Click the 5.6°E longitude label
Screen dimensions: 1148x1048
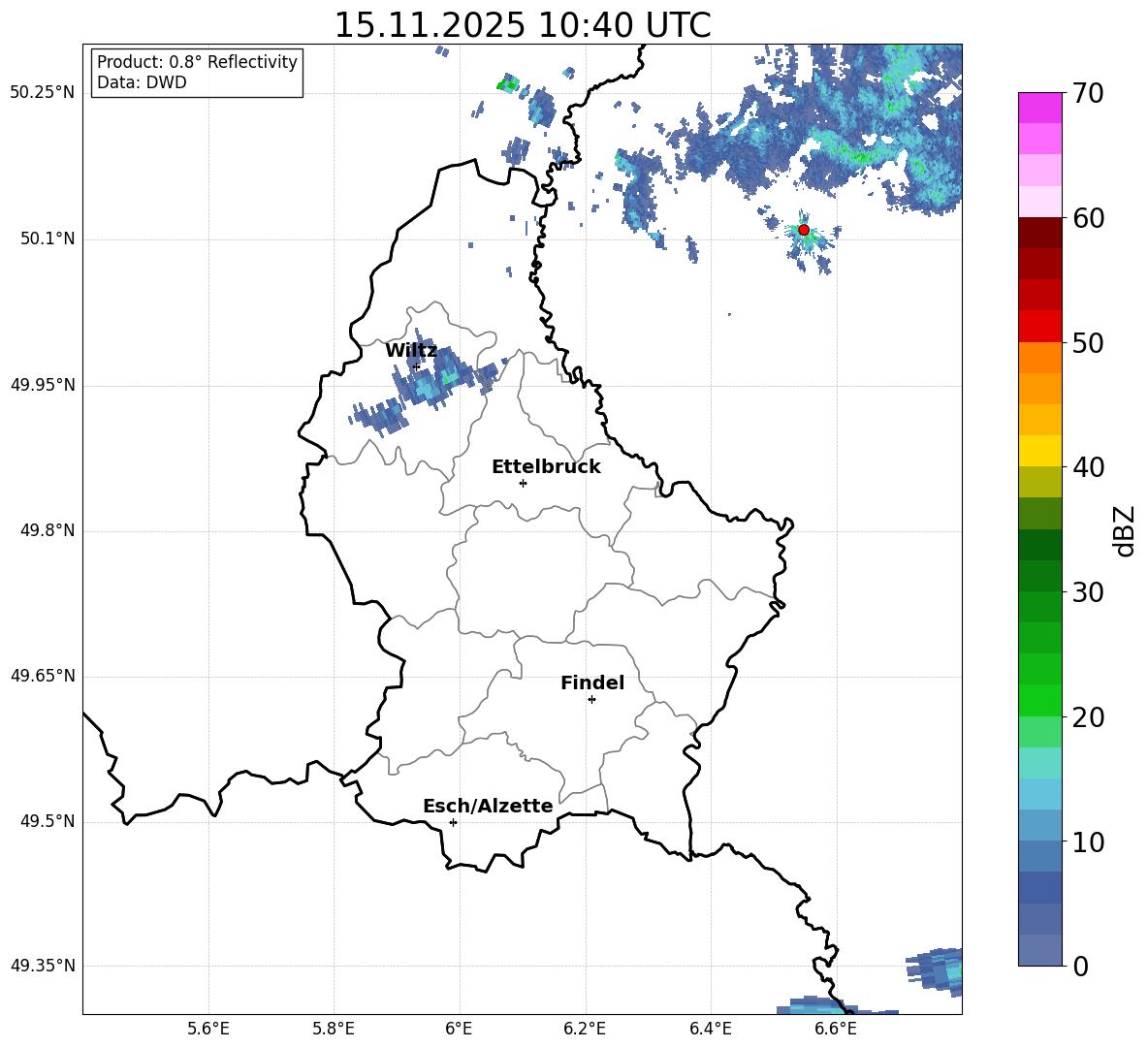point(208,1029)
